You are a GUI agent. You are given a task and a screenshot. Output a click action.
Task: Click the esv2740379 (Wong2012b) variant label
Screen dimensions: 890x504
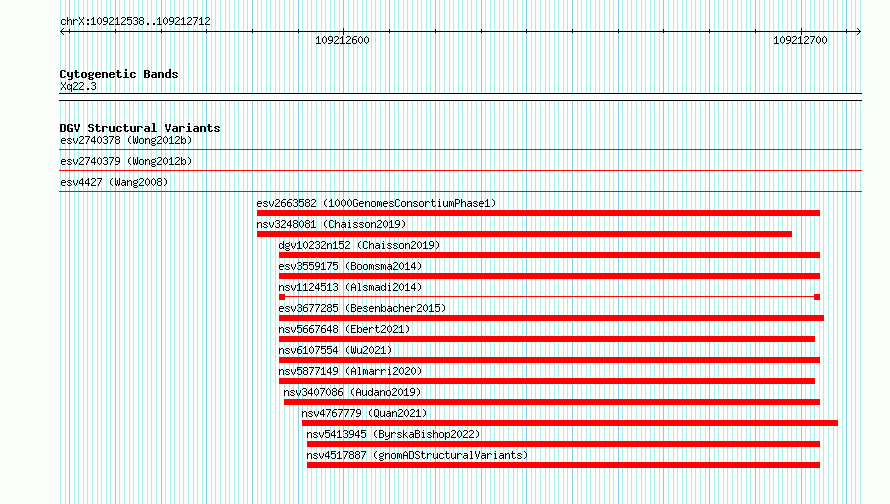tap(126, 161)
